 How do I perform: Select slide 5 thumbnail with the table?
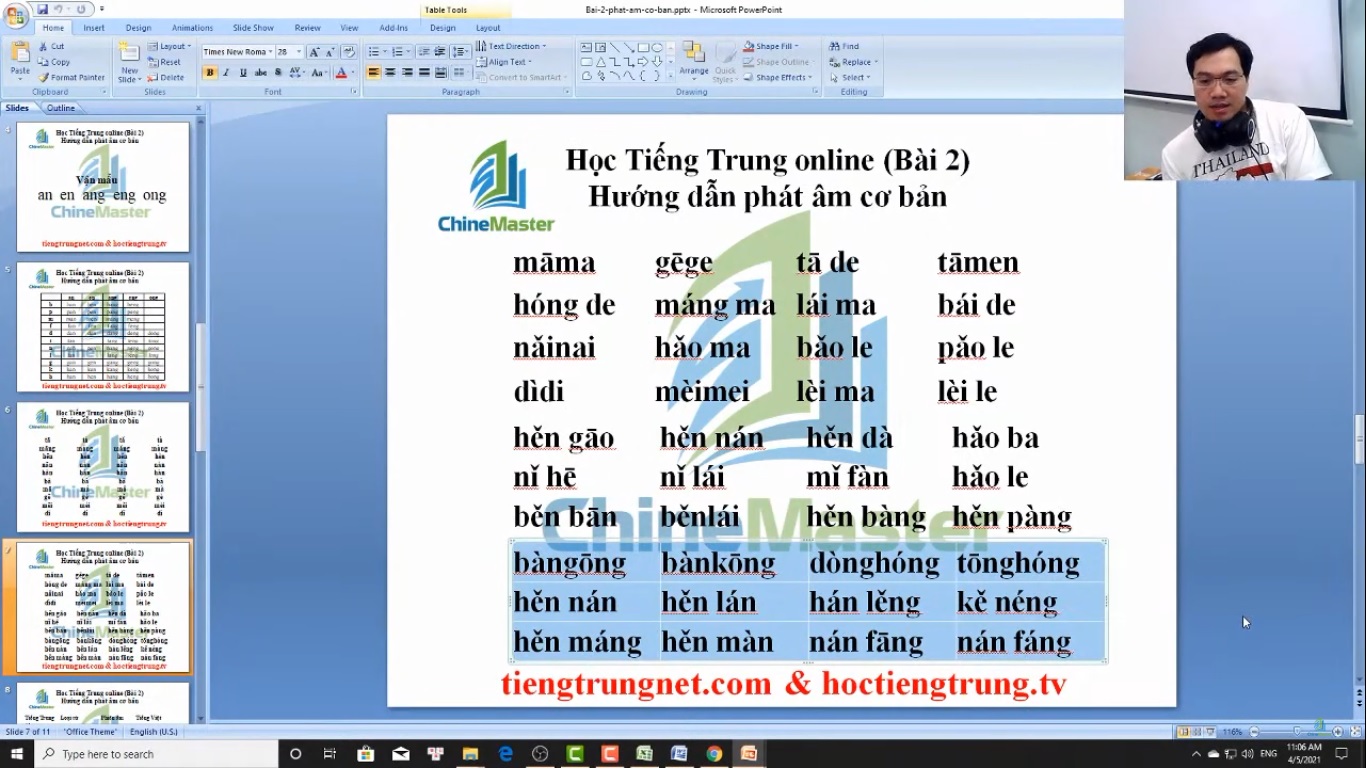click(103, 327)
